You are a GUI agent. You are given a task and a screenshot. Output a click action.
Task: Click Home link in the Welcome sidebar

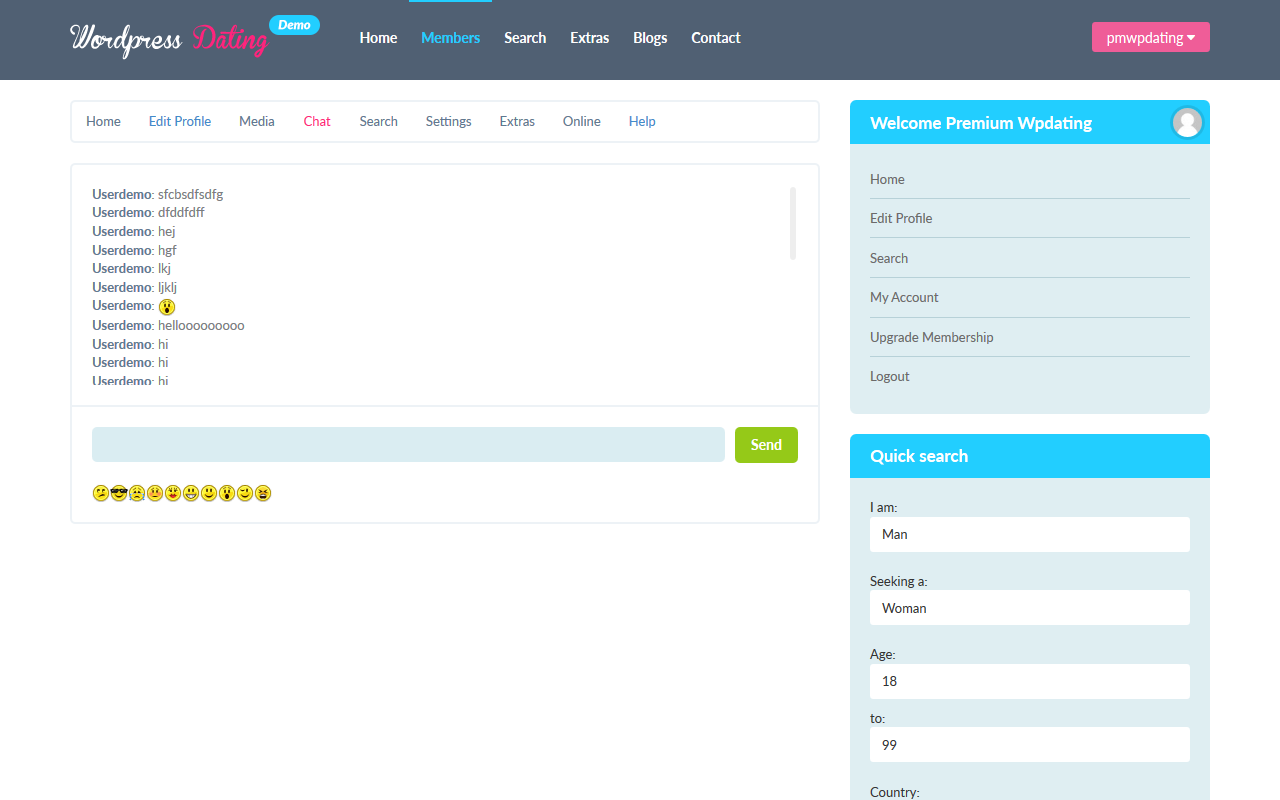click(887, 179)
